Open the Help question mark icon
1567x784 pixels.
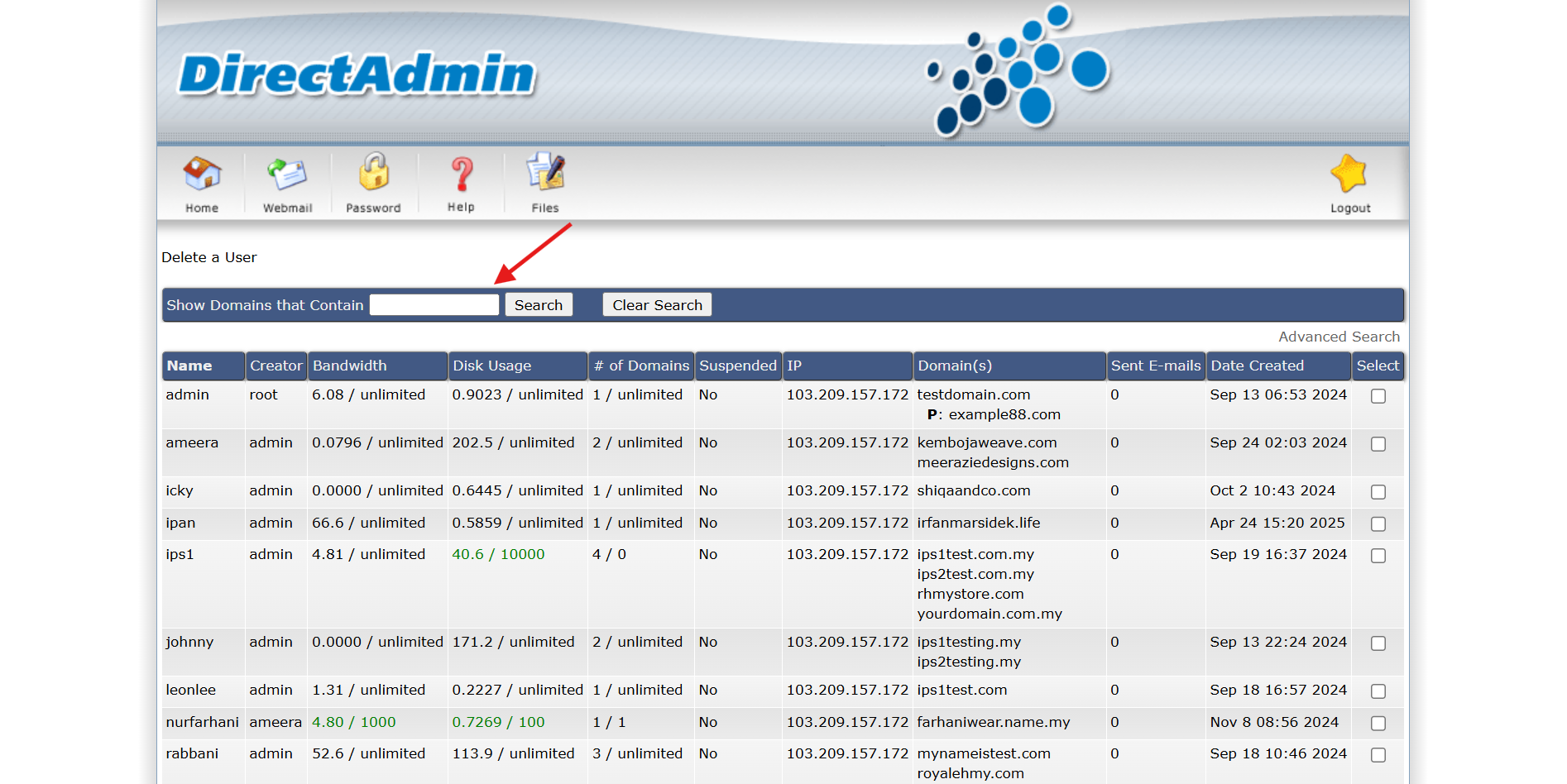(x=461, y=184)
